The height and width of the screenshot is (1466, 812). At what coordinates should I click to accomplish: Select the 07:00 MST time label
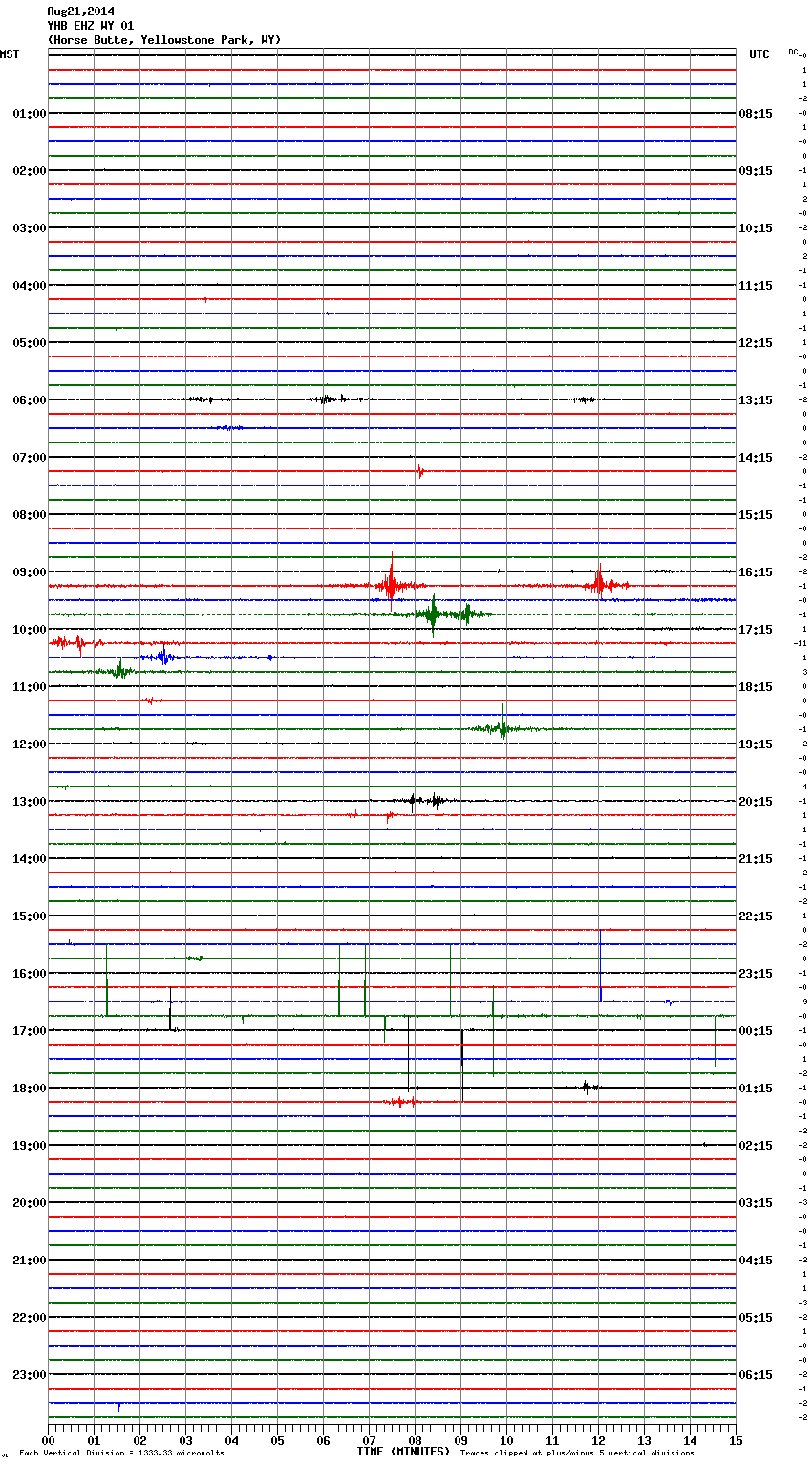tap(30, 458)
